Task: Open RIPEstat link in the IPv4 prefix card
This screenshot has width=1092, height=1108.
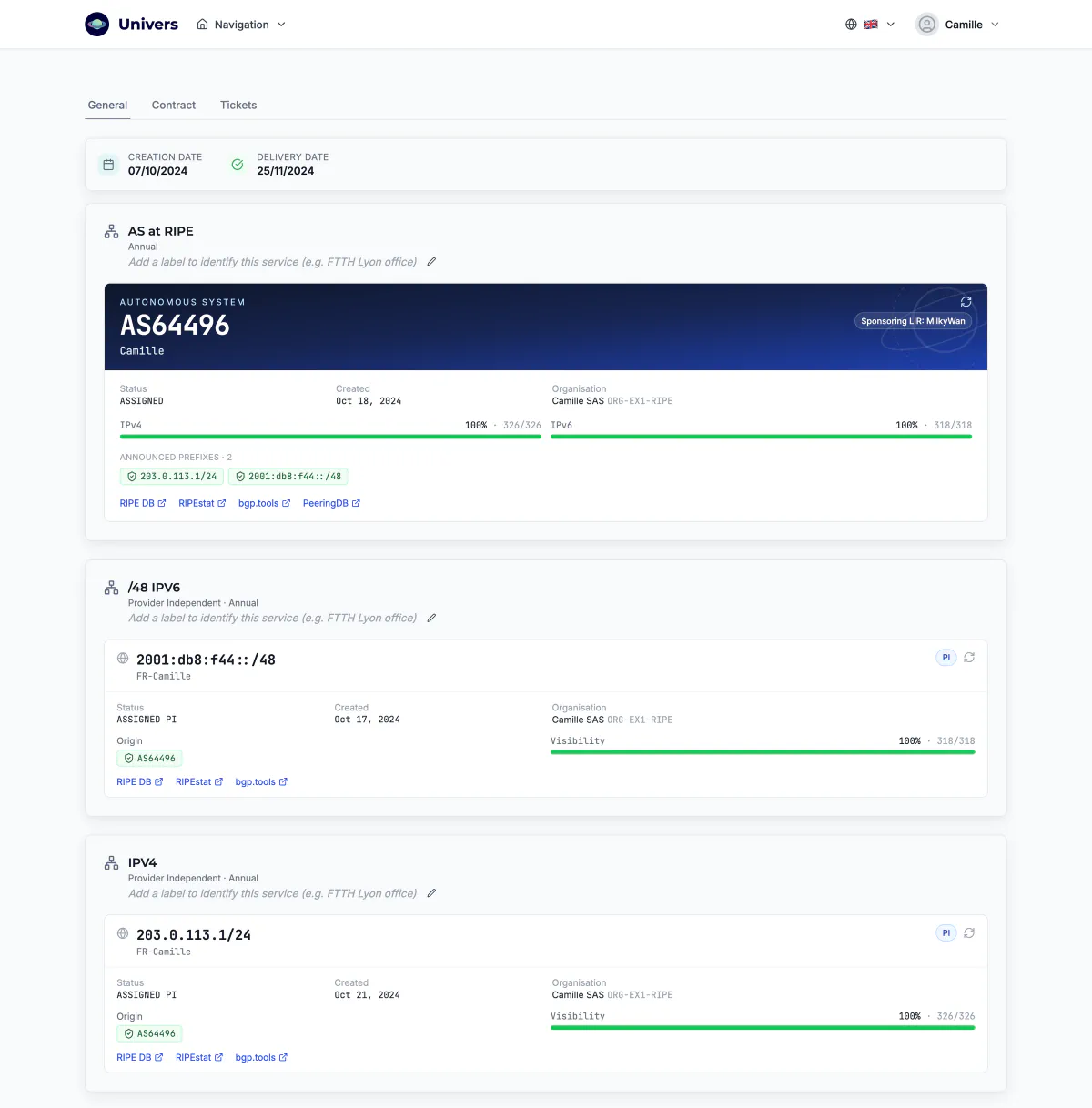Action: click(199, 1058)
